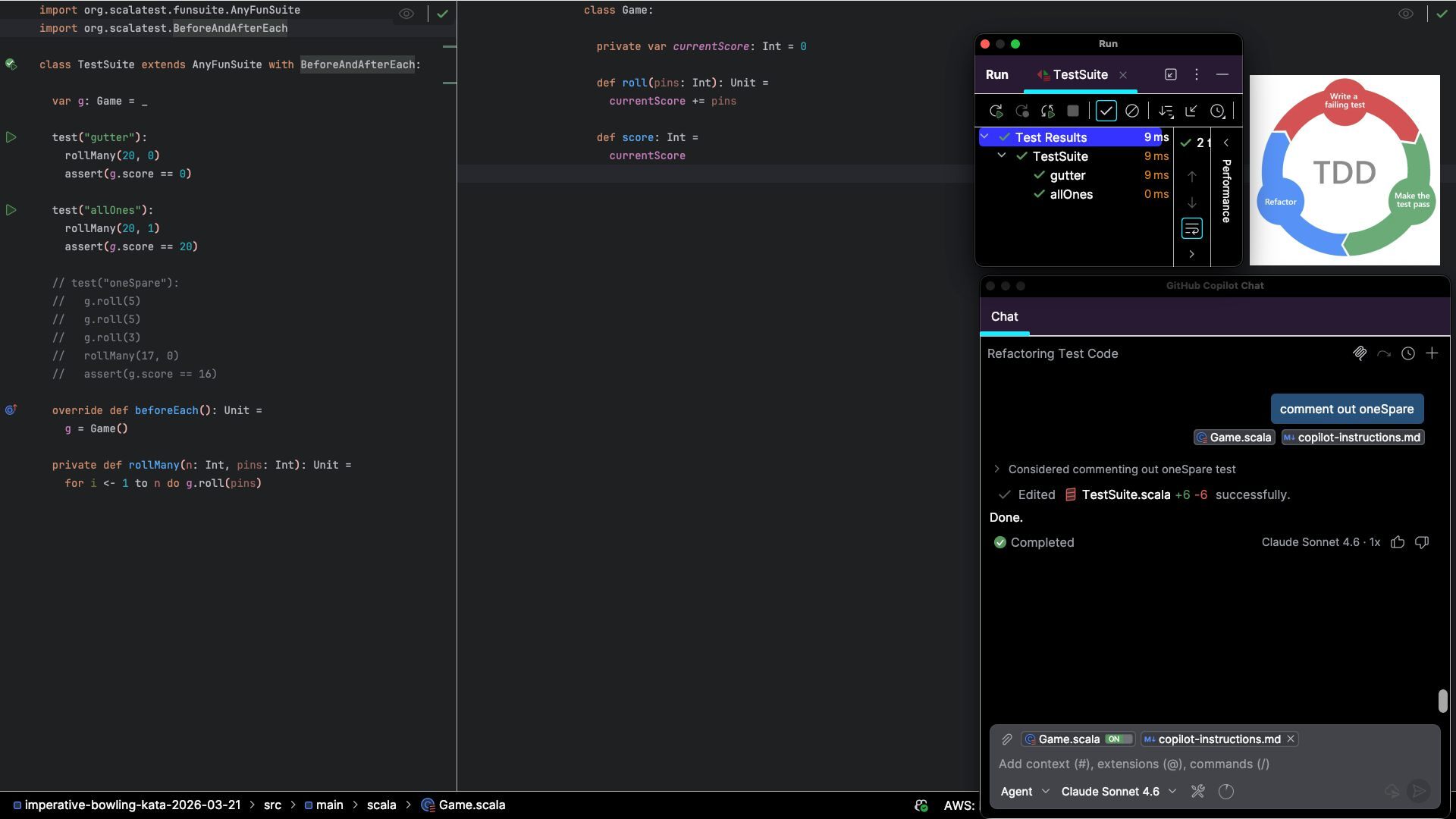Screen dimensions: 1456x819
Task: Expand 'Considered commenting out oneSpare test' section
Action: click(996, 469)
